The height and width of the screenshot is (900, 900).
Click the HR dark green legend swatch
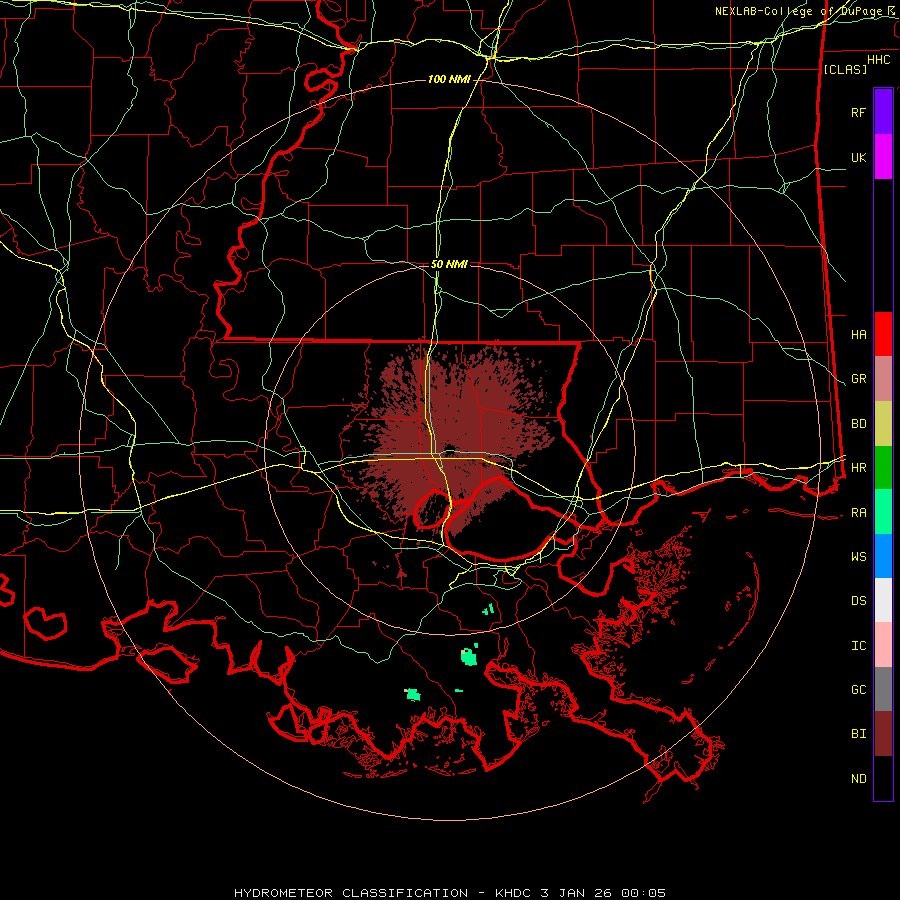click(883, 468)
